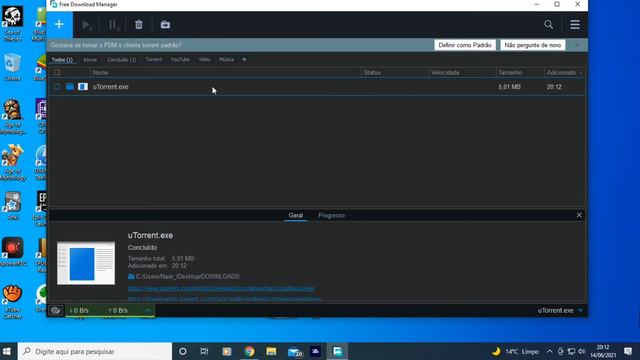Open File Explorer from the taskbar

click(271, 351)
